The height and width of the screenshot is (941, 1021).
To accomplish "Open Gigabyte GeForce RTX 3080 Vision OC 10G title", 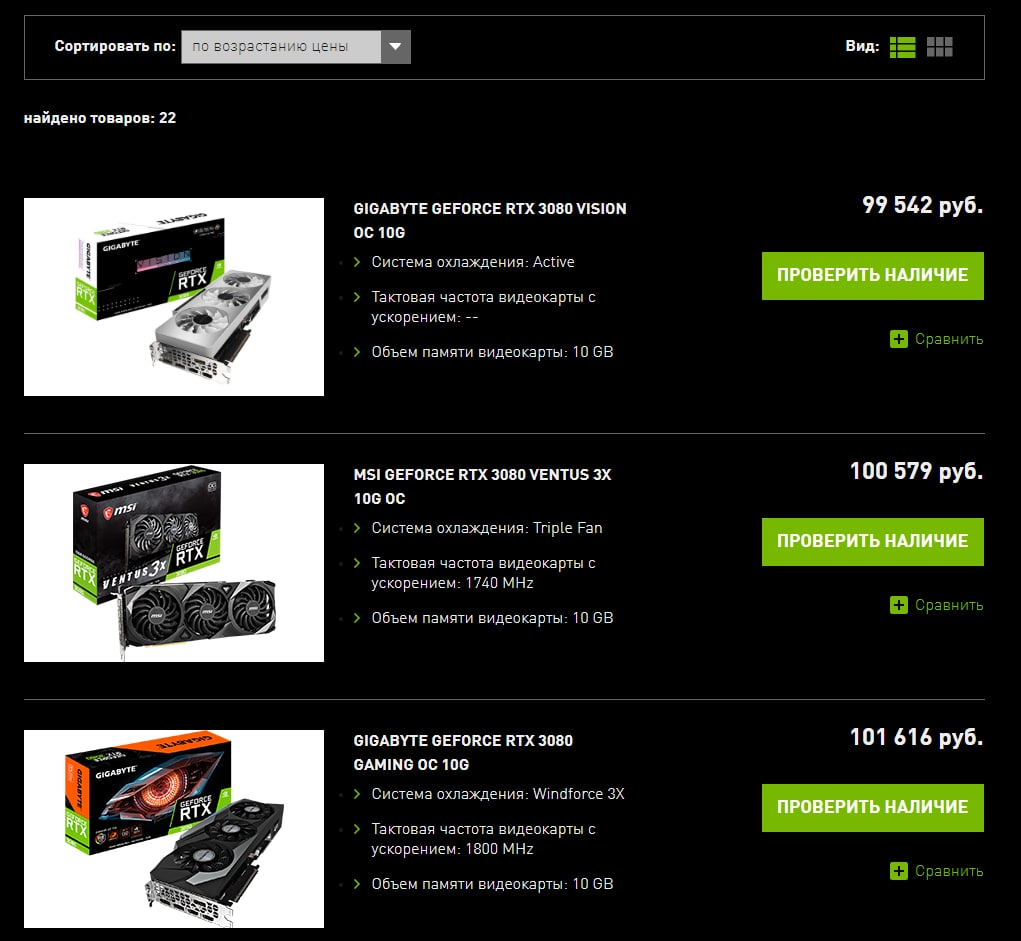I will (x=490, y=220).
